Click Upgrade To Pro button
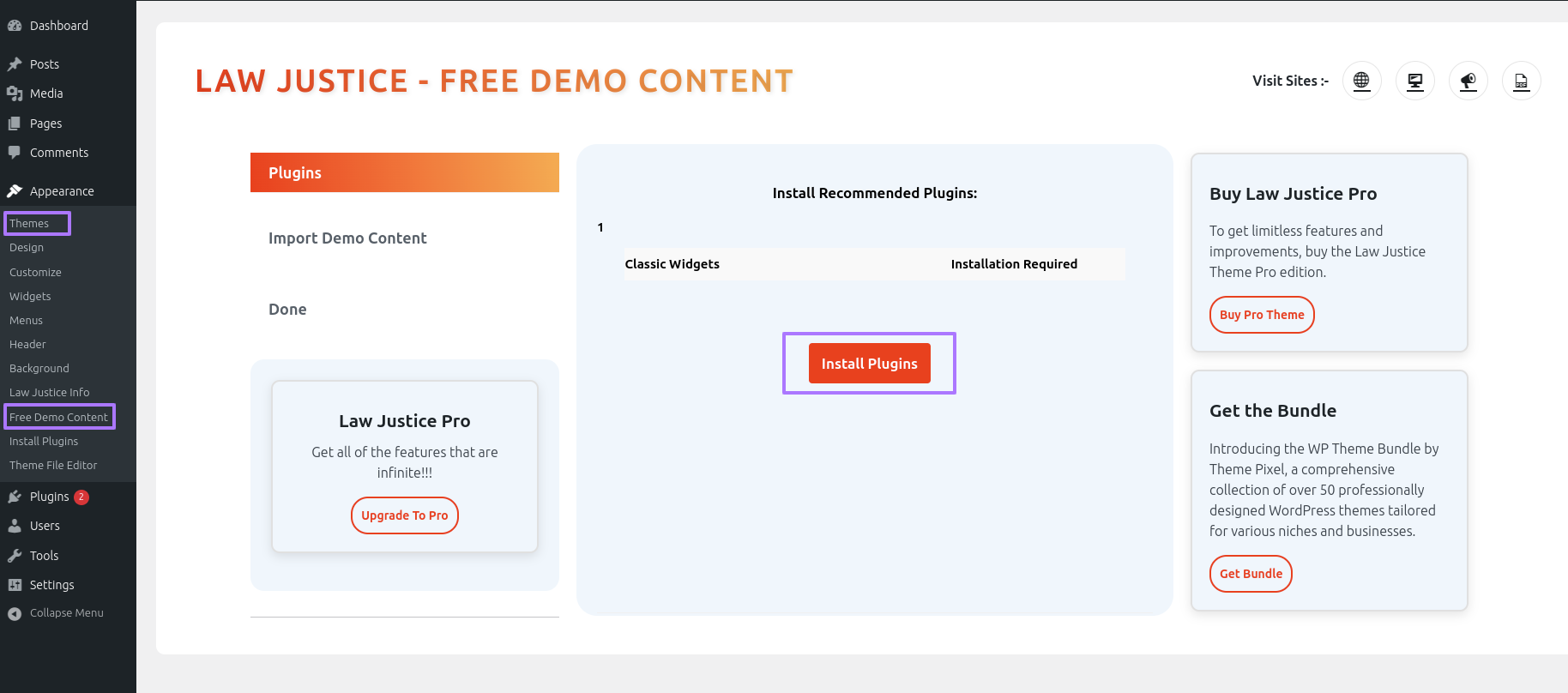The image size is (1568, 693). coord(405,515)
